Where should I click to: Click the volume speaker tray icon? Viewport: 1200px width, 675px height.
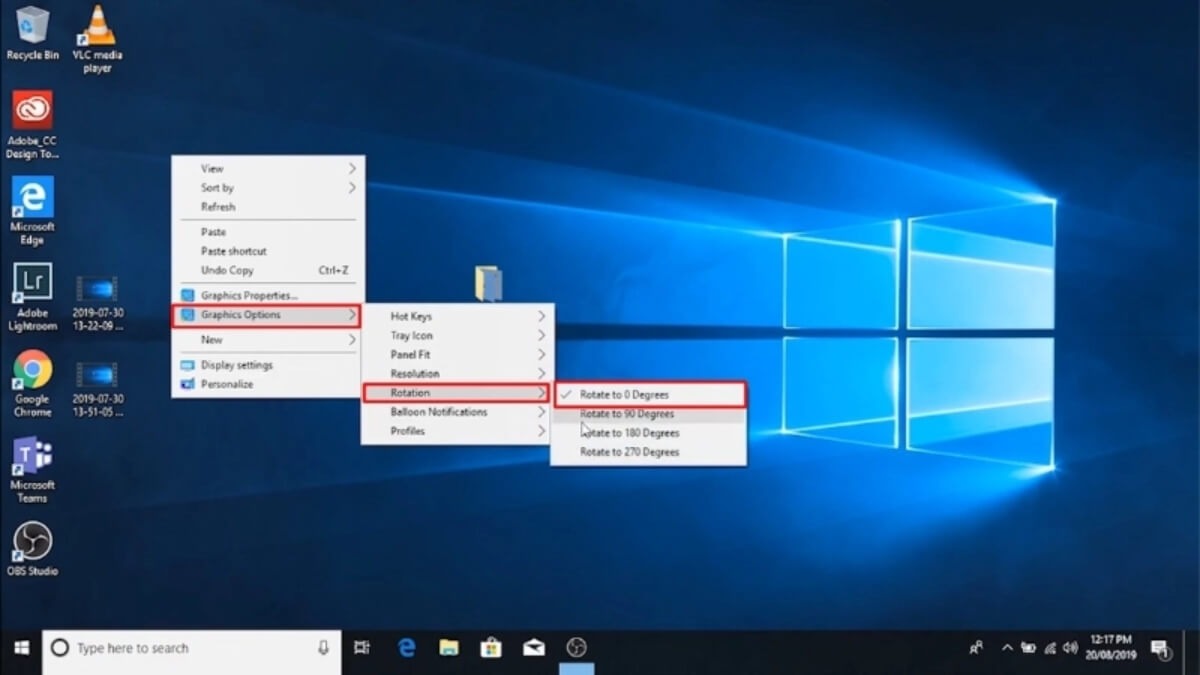tap(1071, 648)
